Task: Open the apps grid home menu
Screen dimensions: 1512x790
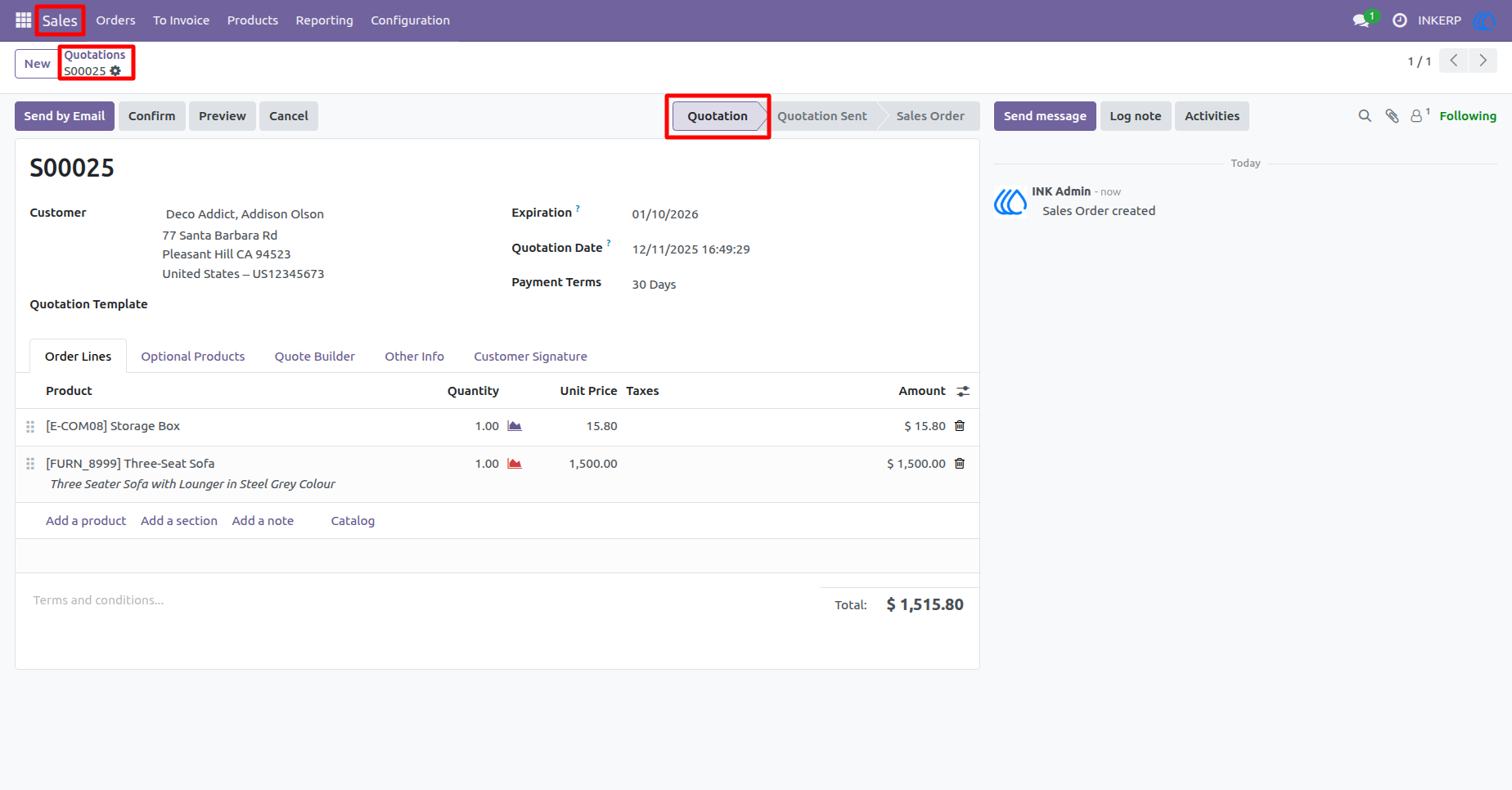Action: [23, 20]
